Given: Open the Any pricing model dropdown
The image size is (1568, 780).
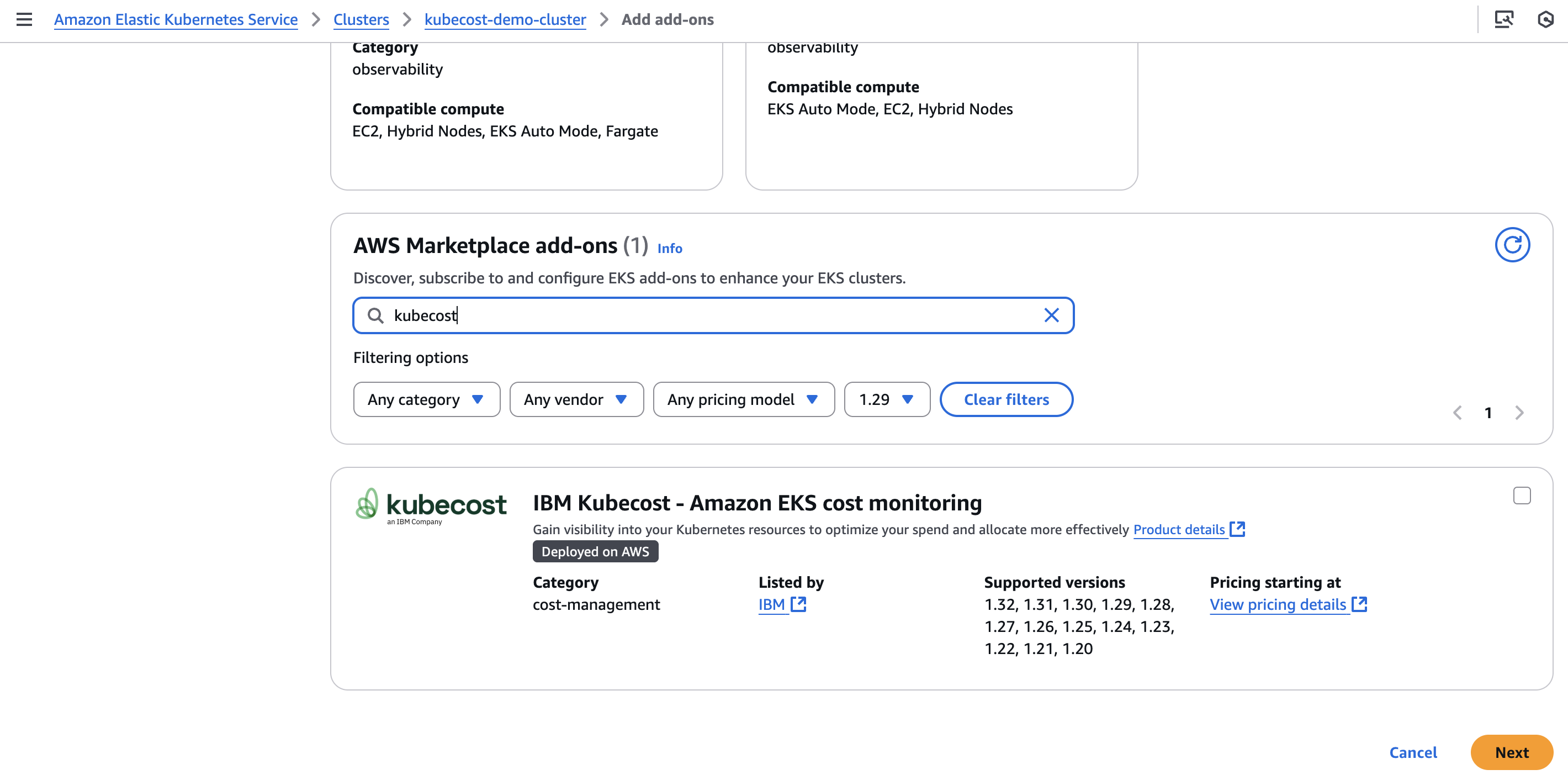Looking at the screenshot, I should [x=744, y=399].
